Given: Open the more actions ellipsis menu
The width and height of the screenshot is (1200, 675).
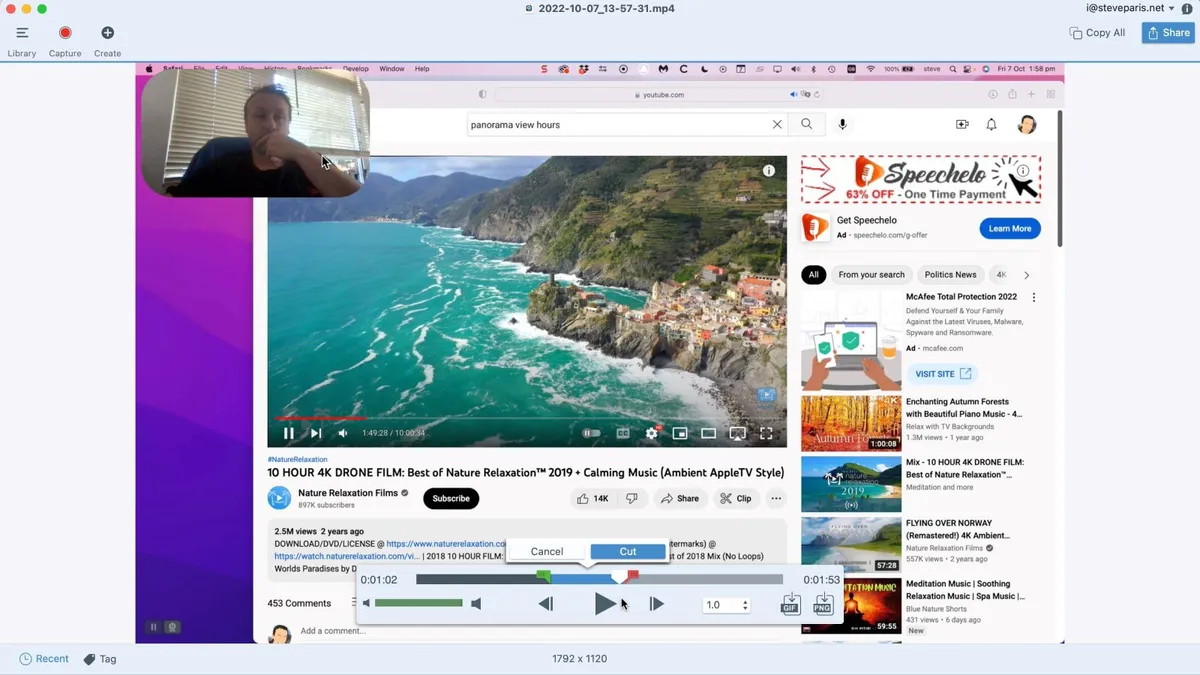Looking at the screenshot, I should click(776, 498).
